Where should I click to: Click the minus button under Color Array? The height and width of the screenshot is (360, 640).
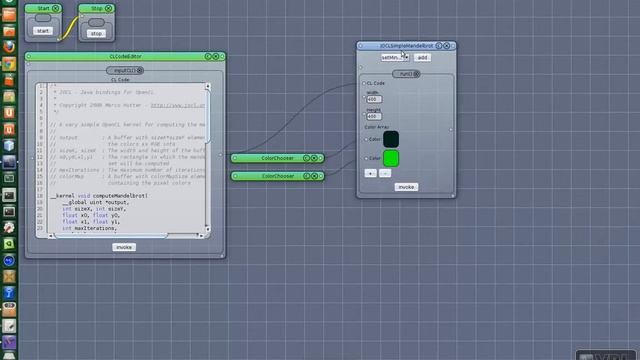(x=385, y=173)
